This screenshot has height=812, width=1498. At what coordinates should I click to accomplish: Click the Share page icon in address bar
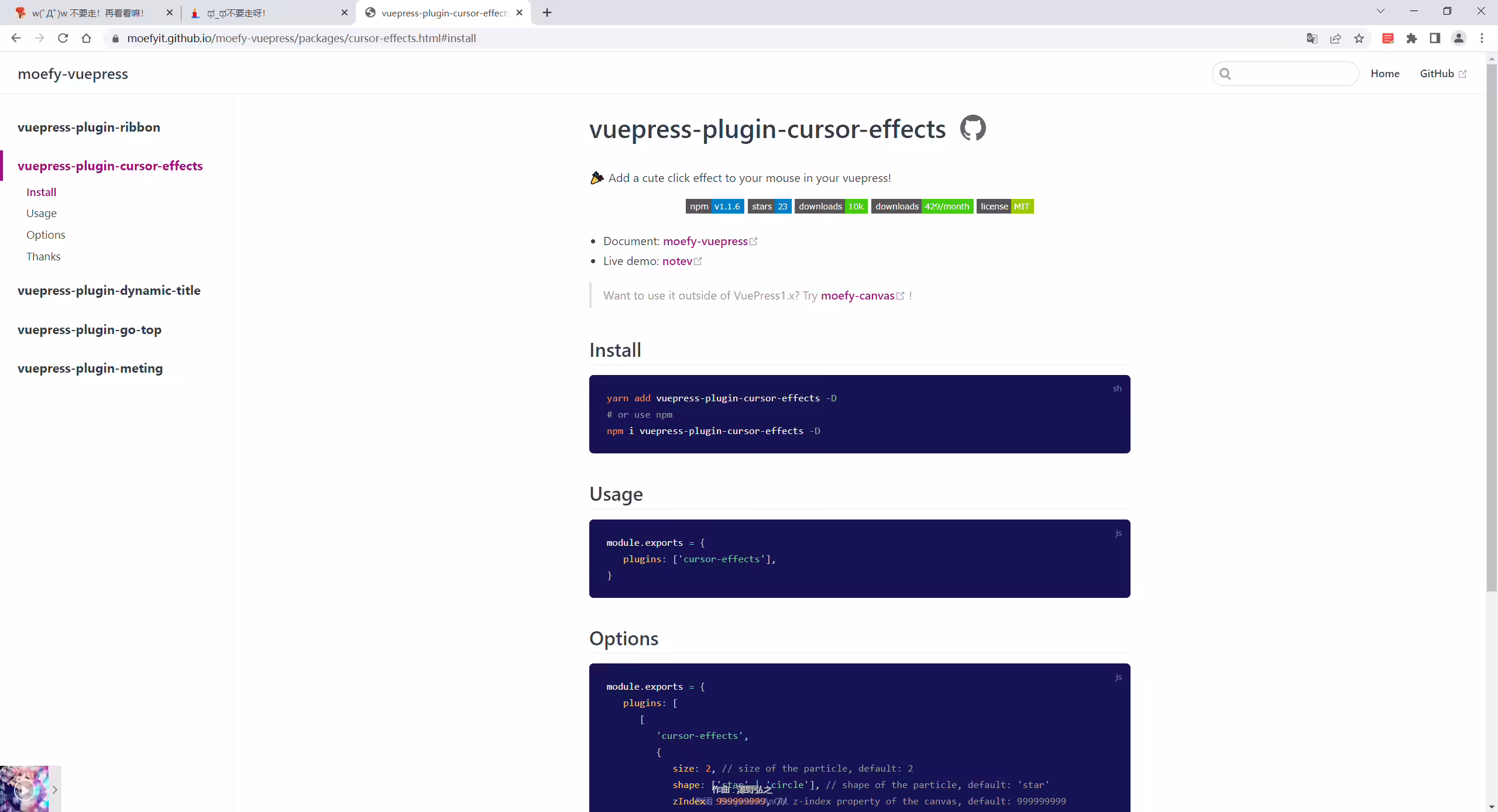[x=1335, y=39]
